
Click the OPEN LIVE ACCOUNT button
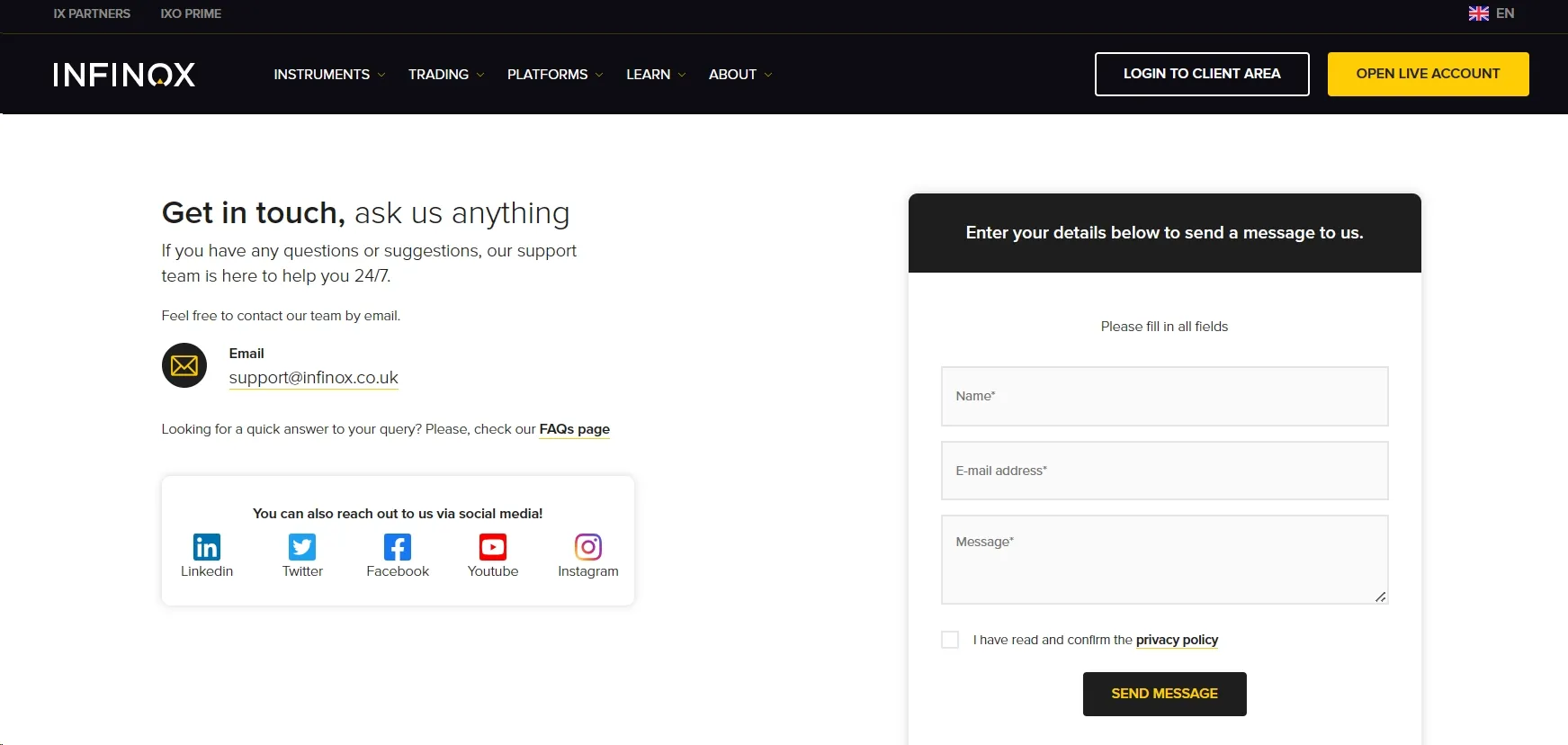tap(1429, 74)
